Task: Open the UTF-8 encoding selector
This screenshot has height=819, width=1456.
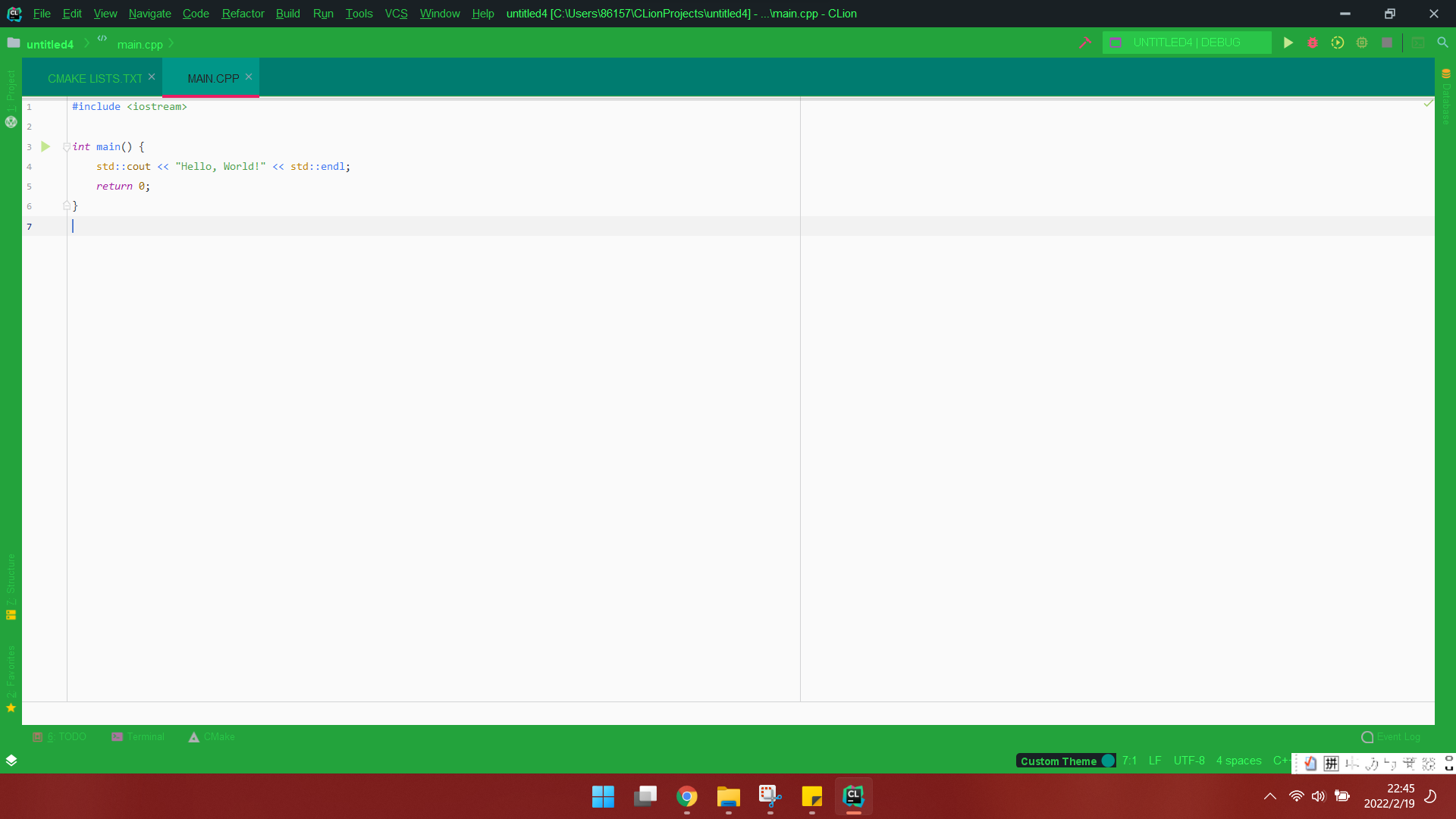Action: coord(1188,761)
